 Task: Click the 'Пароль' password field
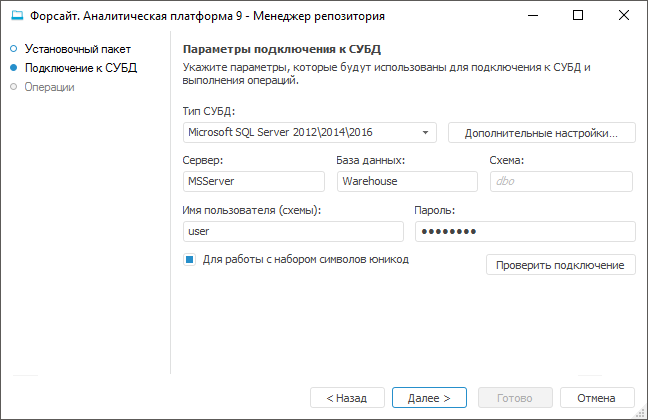[525, 231]
